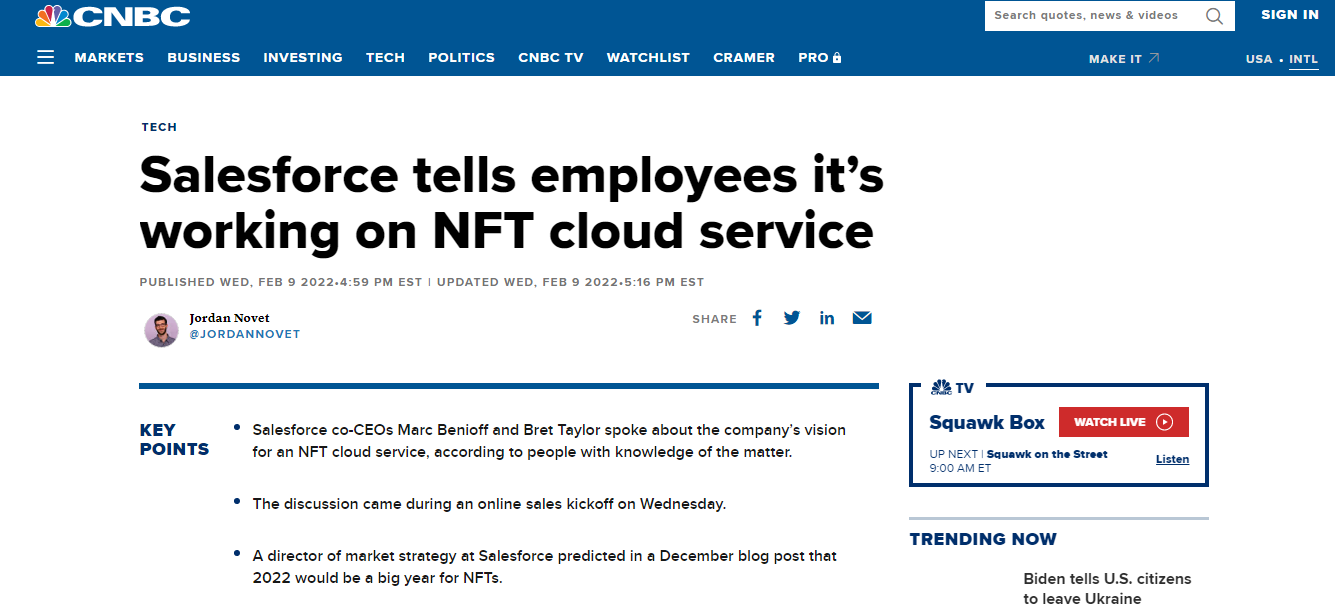Open the CNBC TV menu
1335x611 pixels.
coord(551,58)
